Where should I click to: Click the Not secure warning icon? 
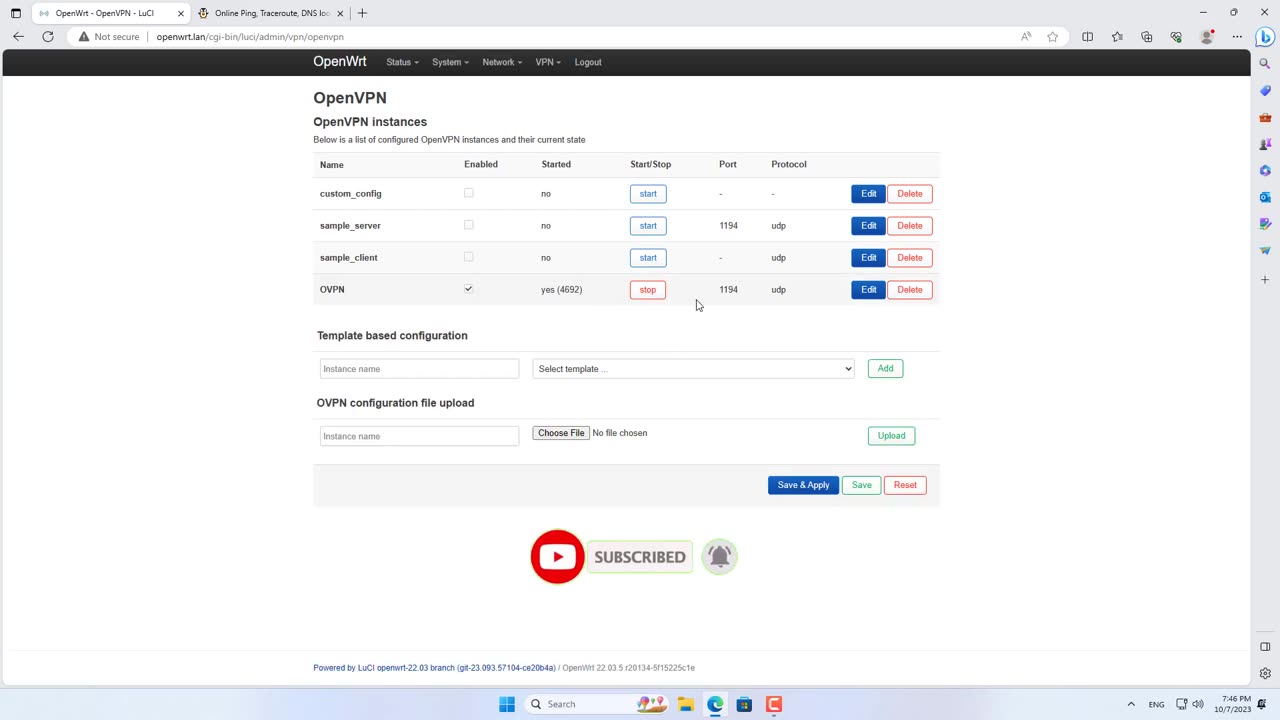coord(84,37)
